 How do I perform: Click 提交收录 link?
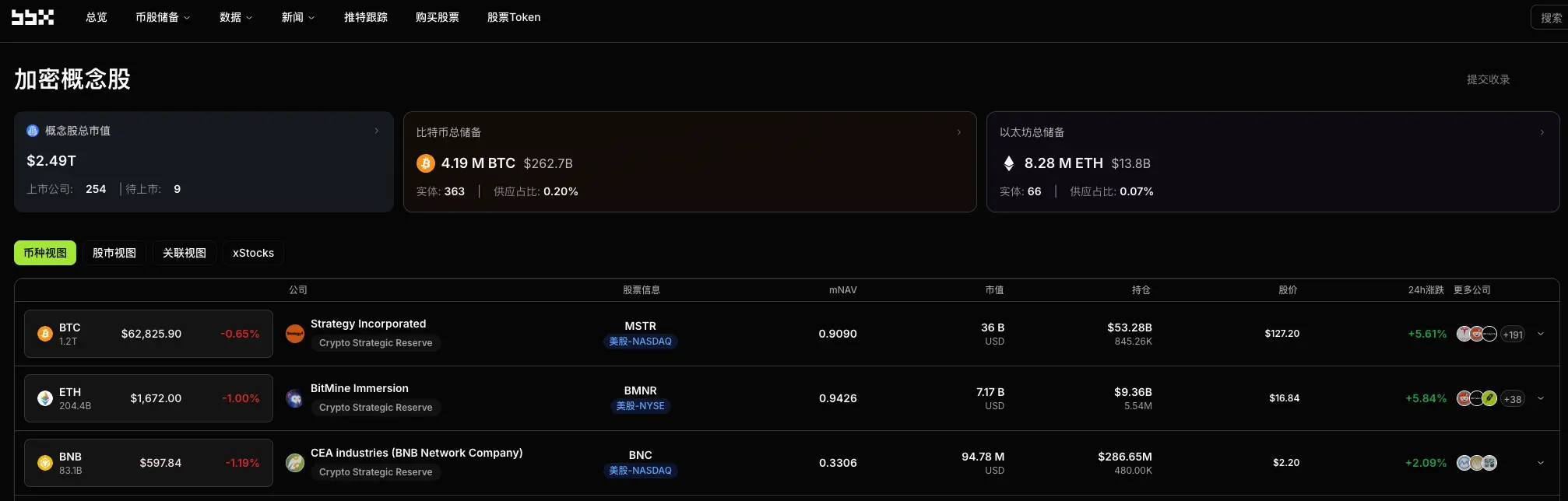(1489, 79)
